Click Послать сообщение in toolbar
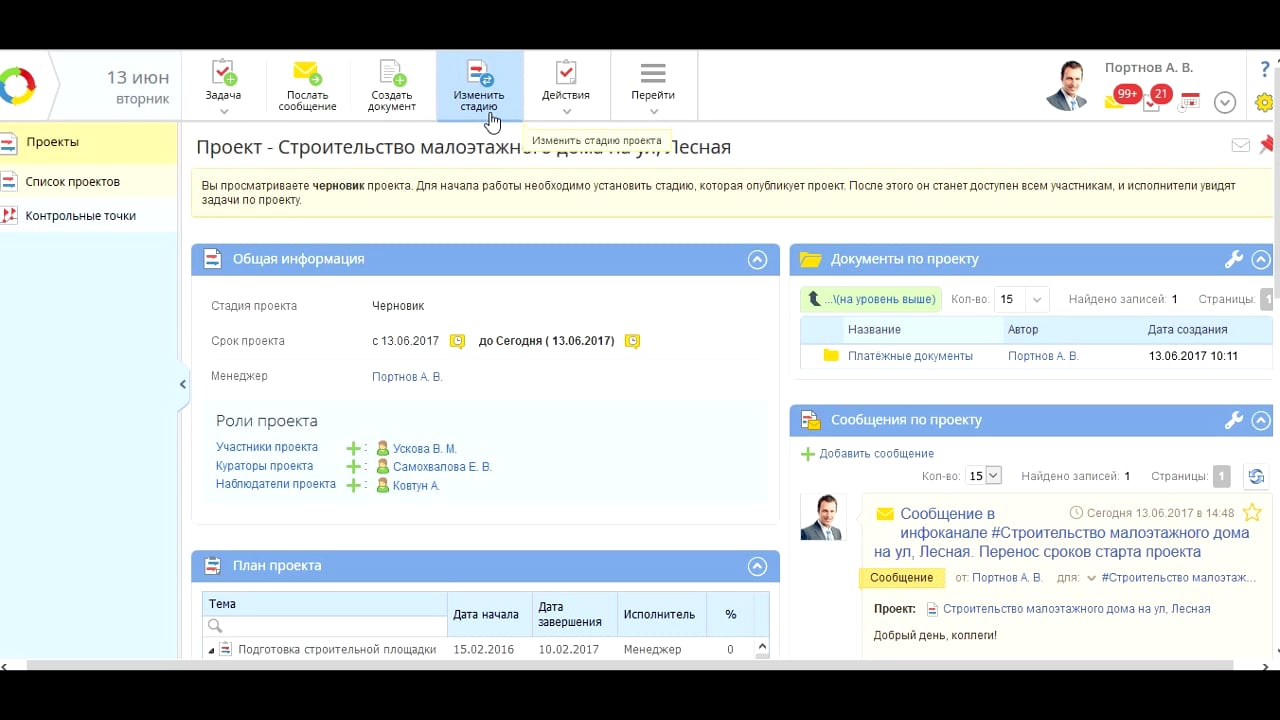Image resolution: width=1280 pixels, height=720 pixels. [307, 85]
